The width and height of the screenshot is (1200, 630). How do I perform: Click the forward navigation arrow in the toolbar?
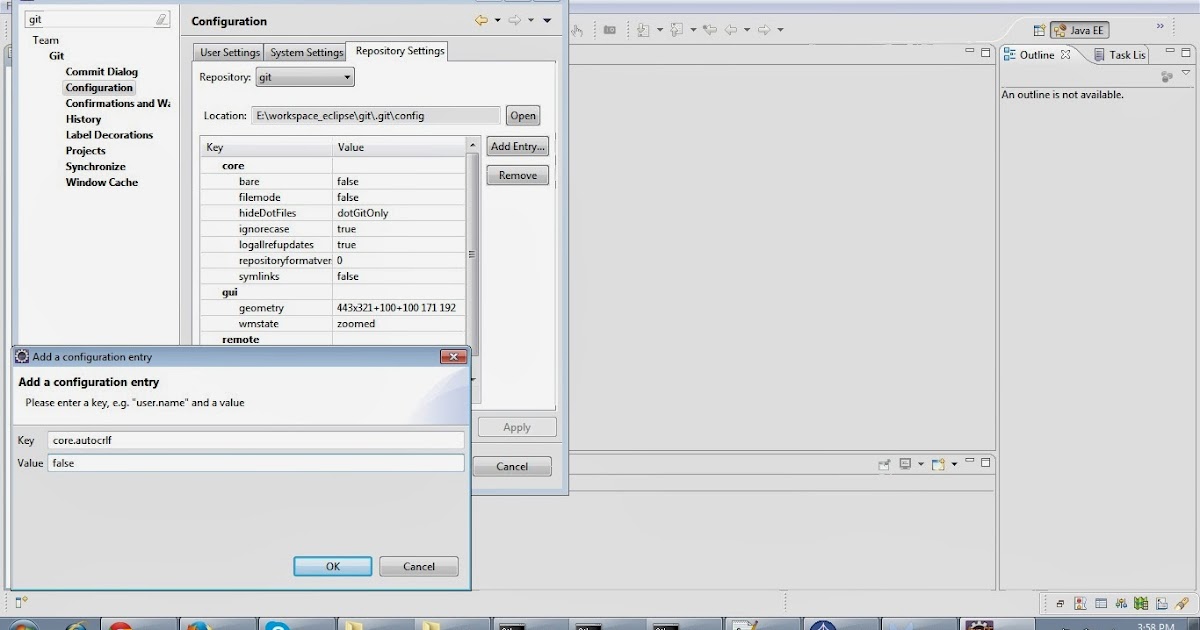pyautogui.click(x=762, y=29)
